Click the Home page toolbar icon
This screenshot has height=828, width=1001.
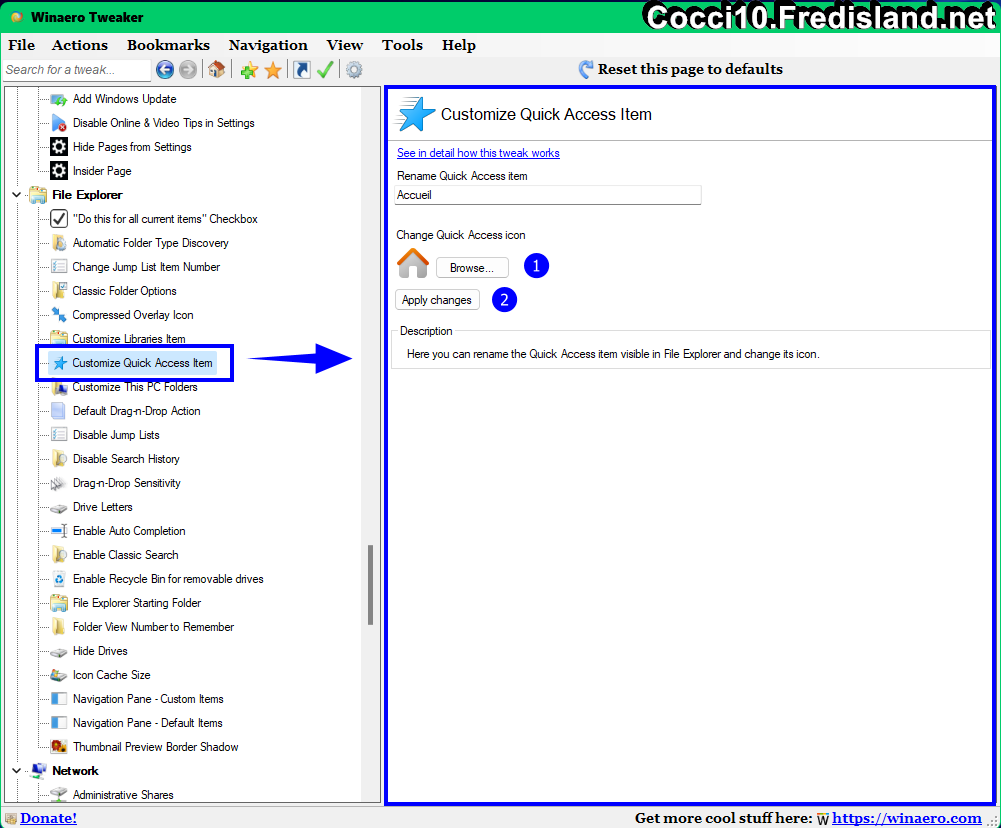216,70
